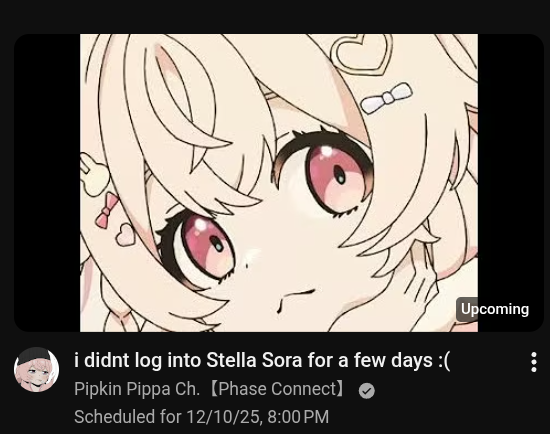Click the verified checkmark badge
The width and height of the screenshot is (550, 434).
click(x=367, y=391)
